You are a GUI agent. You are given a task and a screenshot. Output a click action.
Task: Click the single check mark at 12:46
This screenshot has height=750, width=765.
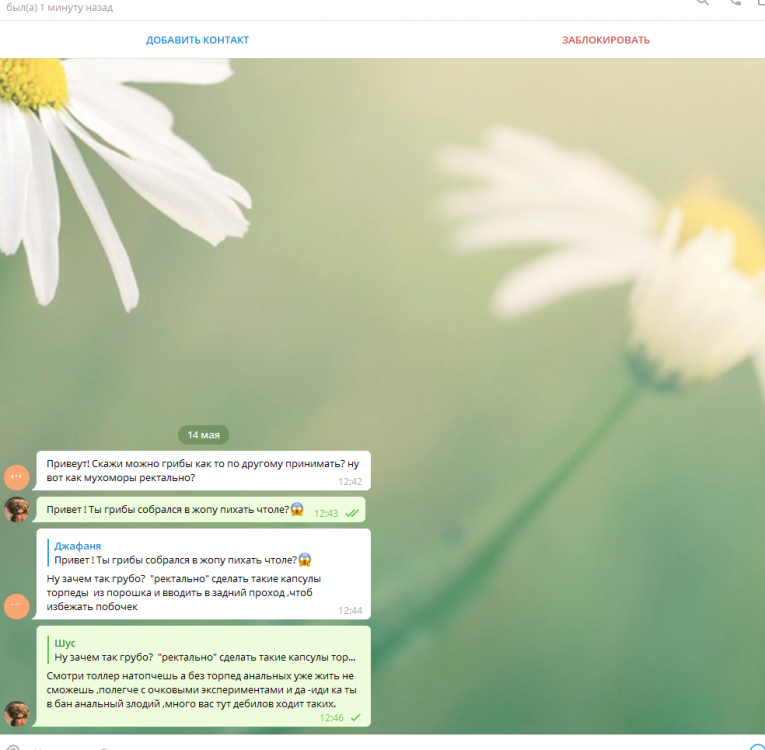click(x=356, y=717)
